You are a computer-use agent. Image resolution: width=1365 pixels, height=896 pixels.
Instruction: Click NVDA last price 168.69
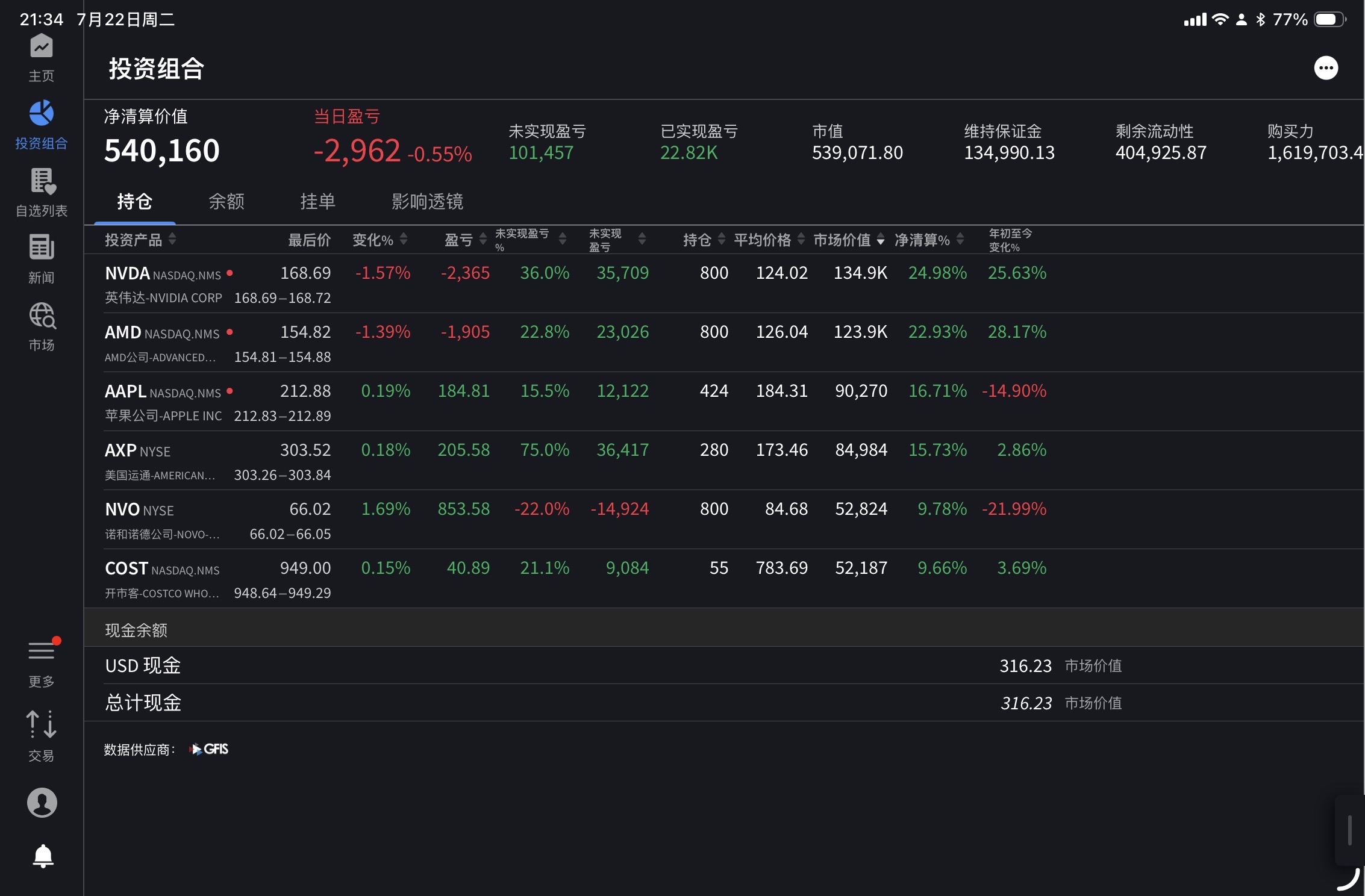coord(305,273)
